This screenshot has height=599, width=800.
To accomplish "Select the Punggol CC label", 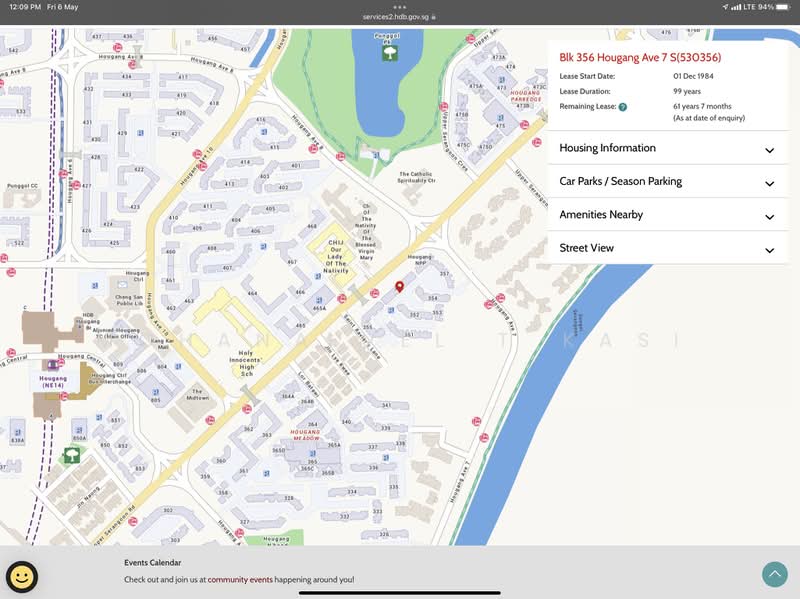I will pos(22,186).
